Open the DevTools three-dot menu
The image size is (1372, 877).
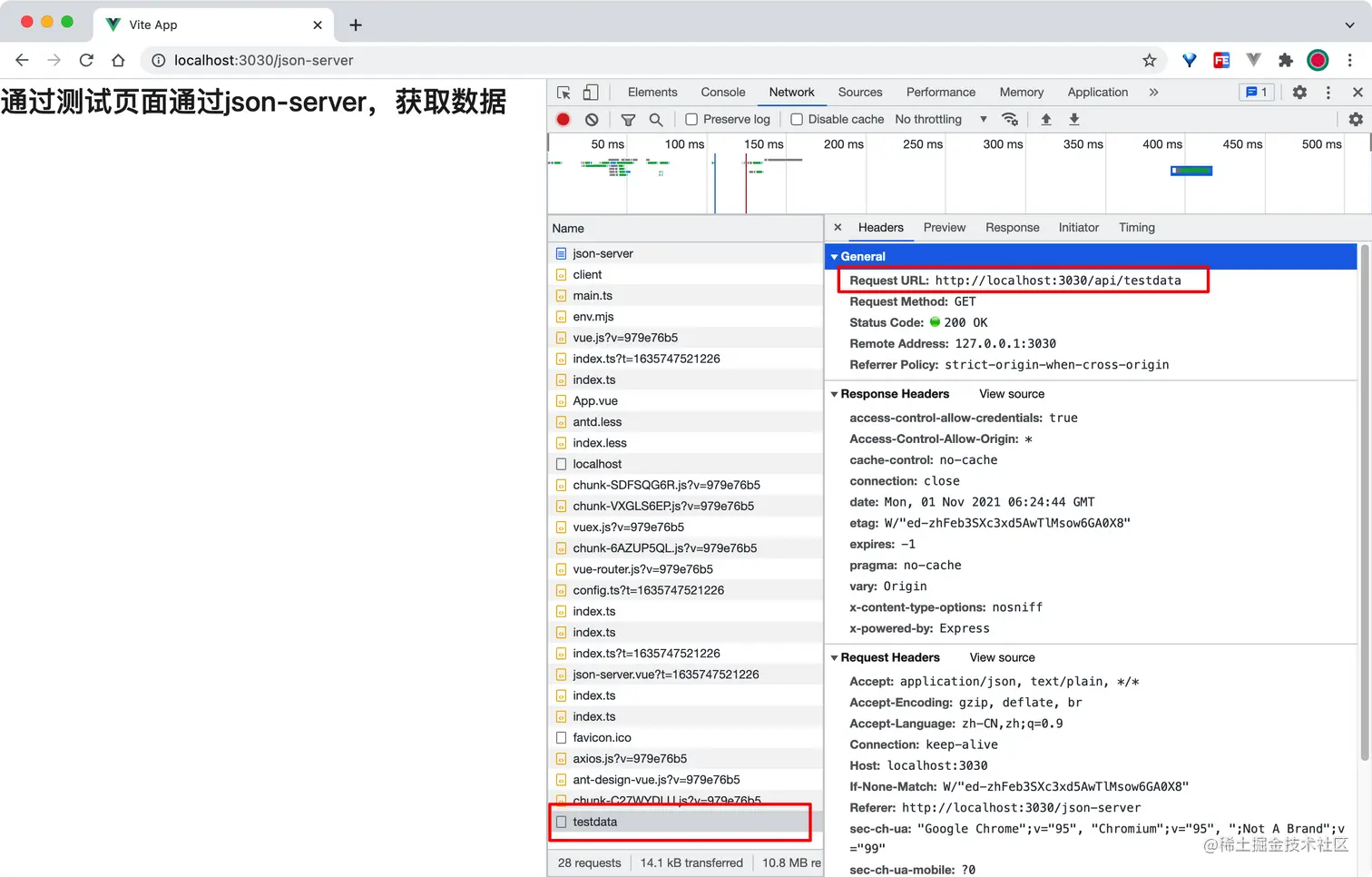coord(1328,93)
